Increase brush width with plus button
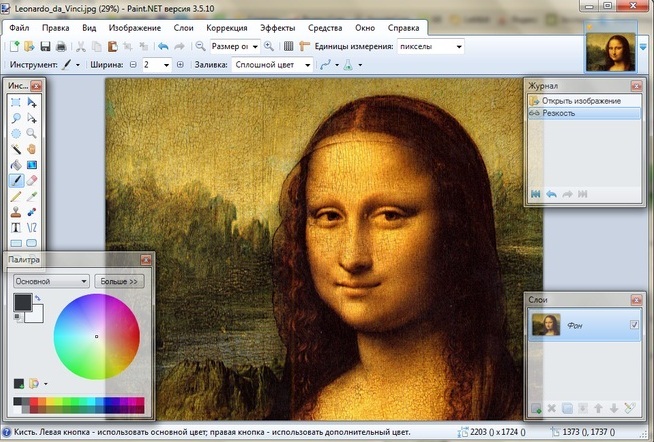Viewport: 654px width, 442px height. tap(180, 65)
